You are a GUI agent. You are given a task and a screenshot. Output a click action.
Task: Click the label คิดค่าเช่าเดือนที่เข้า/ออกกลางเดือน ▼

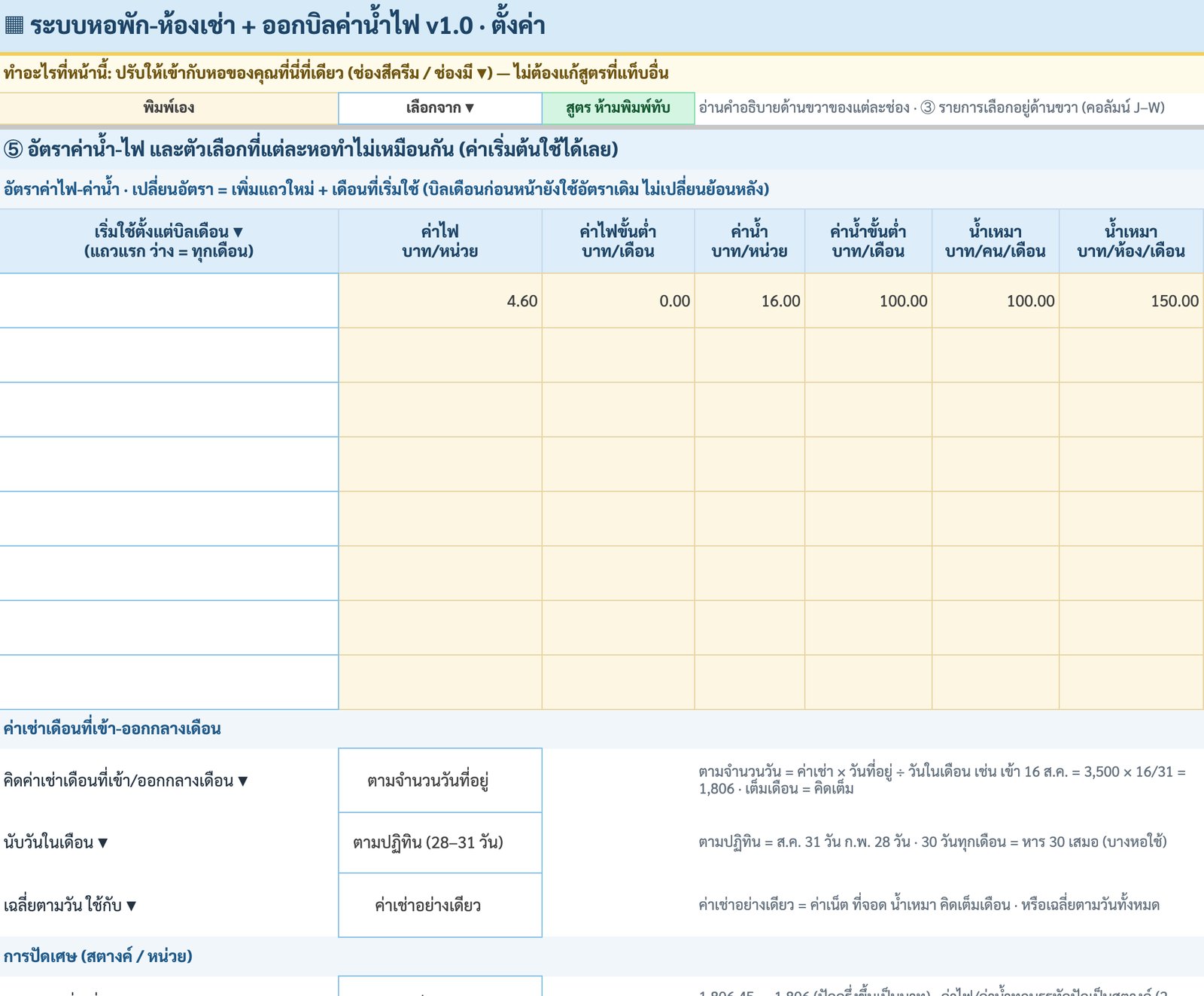pyautogui.click(x=126, y=781)
